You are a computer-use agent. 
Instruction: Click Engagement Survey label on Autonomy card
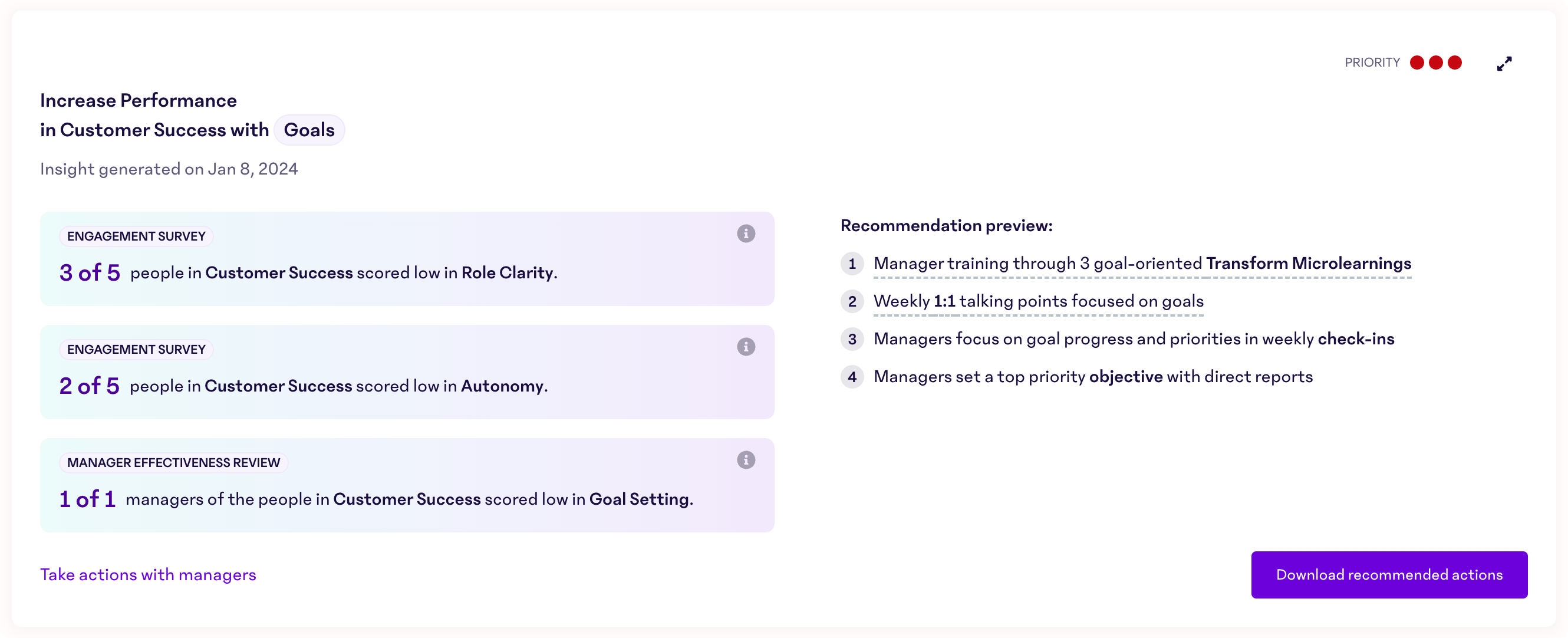tap(136, 350)
